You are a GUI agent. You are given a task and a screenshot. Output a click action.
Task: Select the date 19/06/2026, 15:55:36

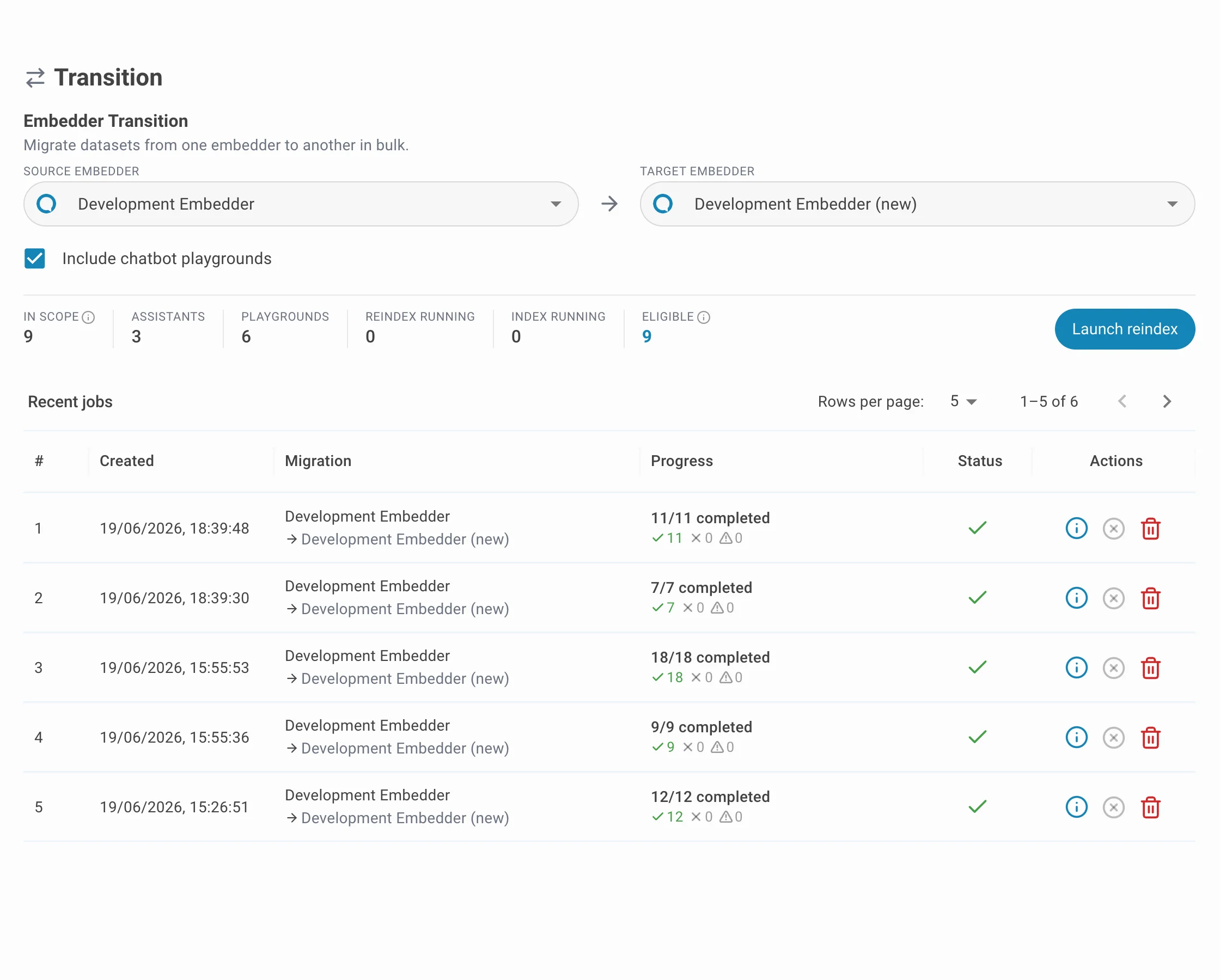(x=174, y=737)
